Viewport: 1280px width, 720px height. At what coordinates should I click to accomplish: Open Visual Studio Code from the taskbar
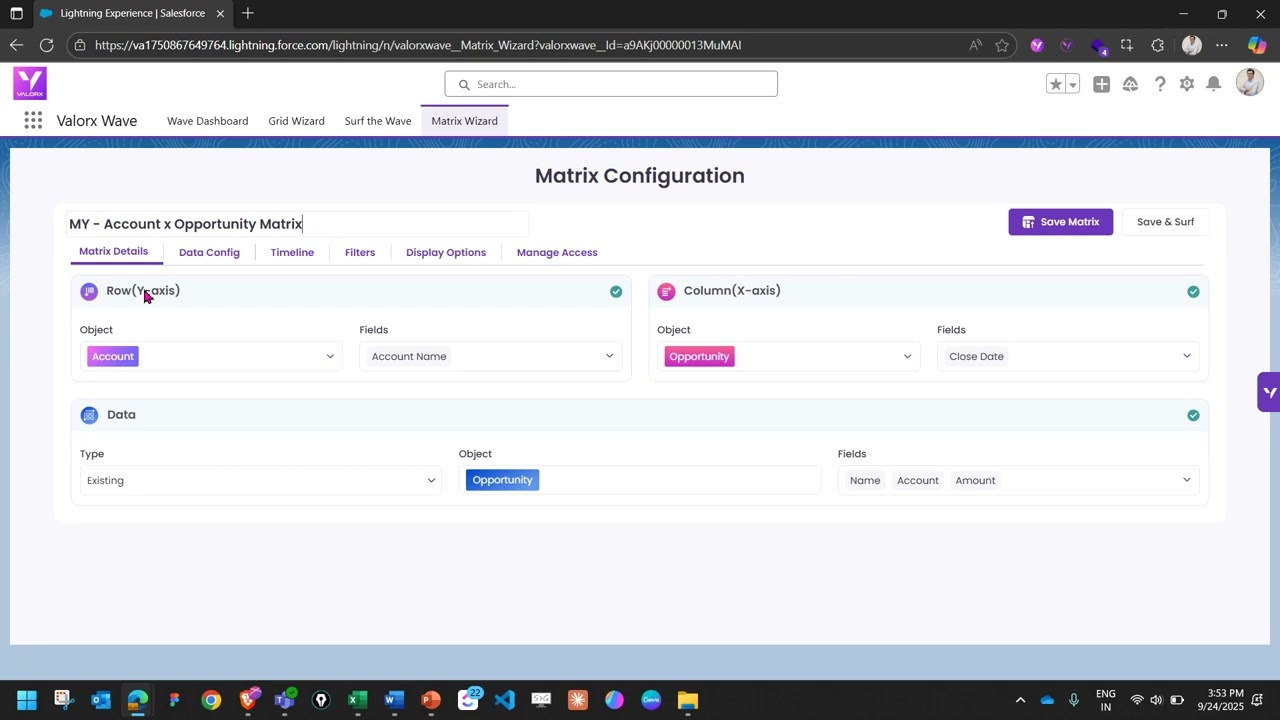504,700
